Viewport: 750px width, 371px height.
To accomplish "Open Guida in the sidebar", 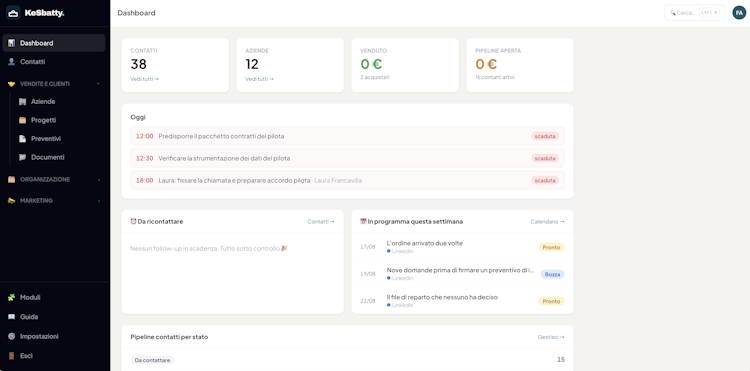I will coord(54,317).
